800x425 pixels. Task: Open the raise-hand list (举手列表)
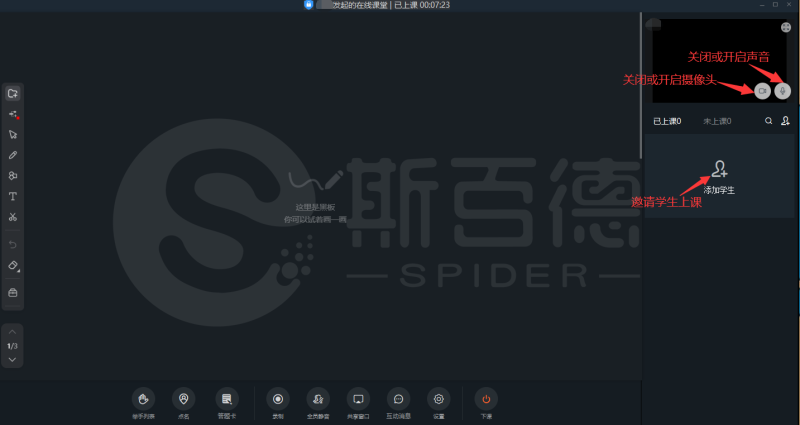click(144, 398)
